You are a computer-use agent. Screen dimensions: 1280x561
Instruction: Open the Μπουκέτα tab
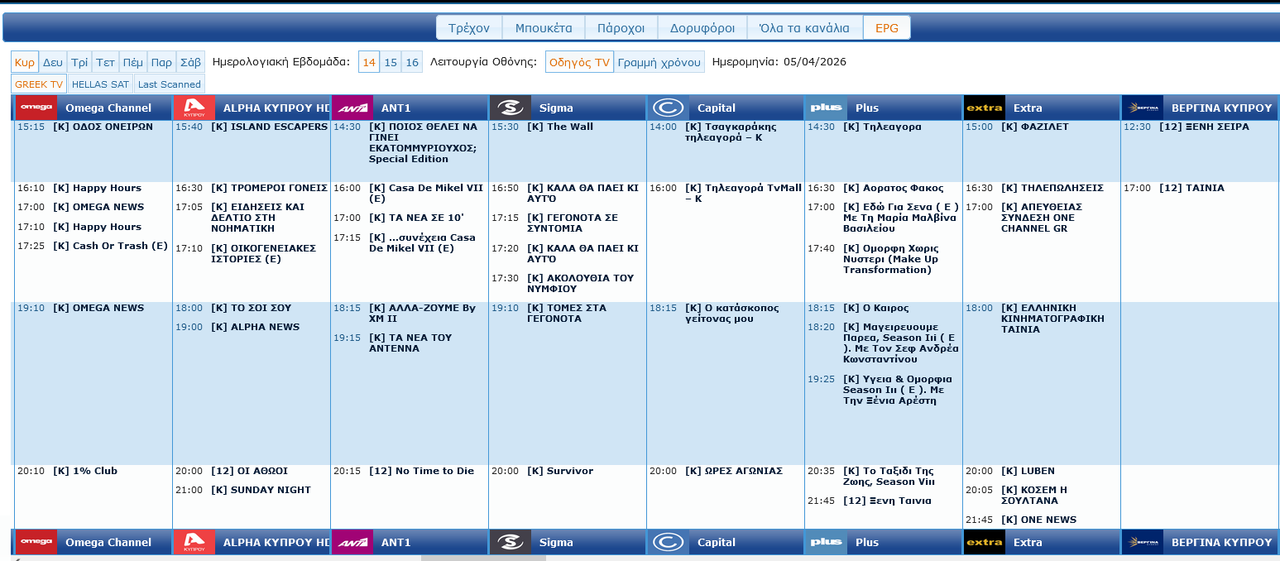tap(543, 28)
